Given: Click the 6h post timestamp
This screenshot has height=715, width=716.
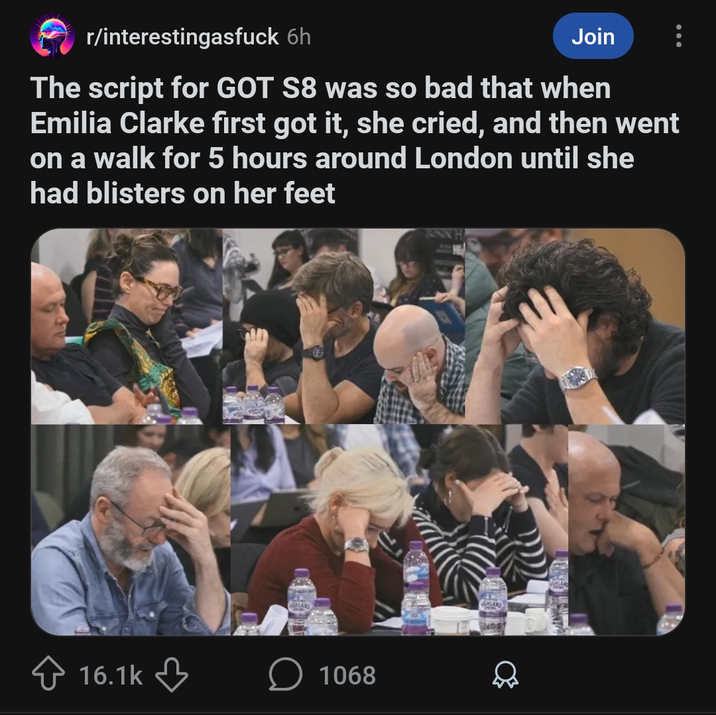Looking at the screenshot, I should 298,37.
